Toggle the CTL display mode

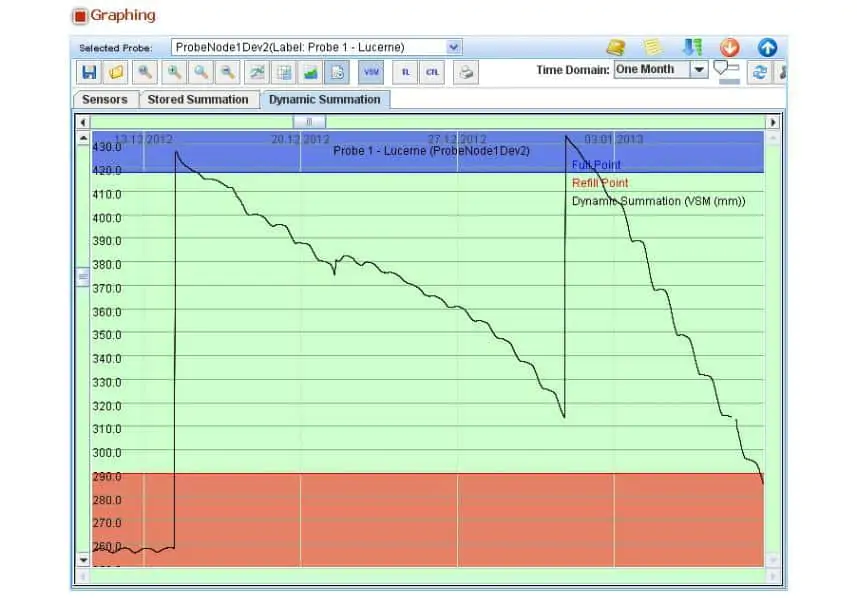pyautogui.click(x=432, y=71)
